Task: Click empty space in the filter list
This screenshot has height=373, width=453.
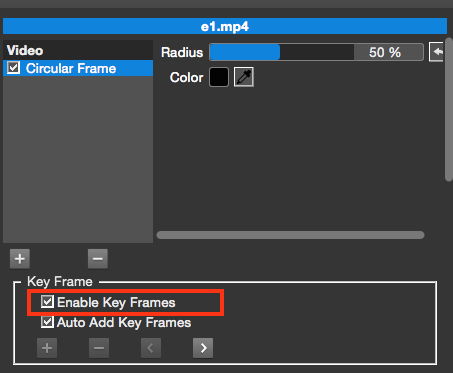Action: click(78, 159)
